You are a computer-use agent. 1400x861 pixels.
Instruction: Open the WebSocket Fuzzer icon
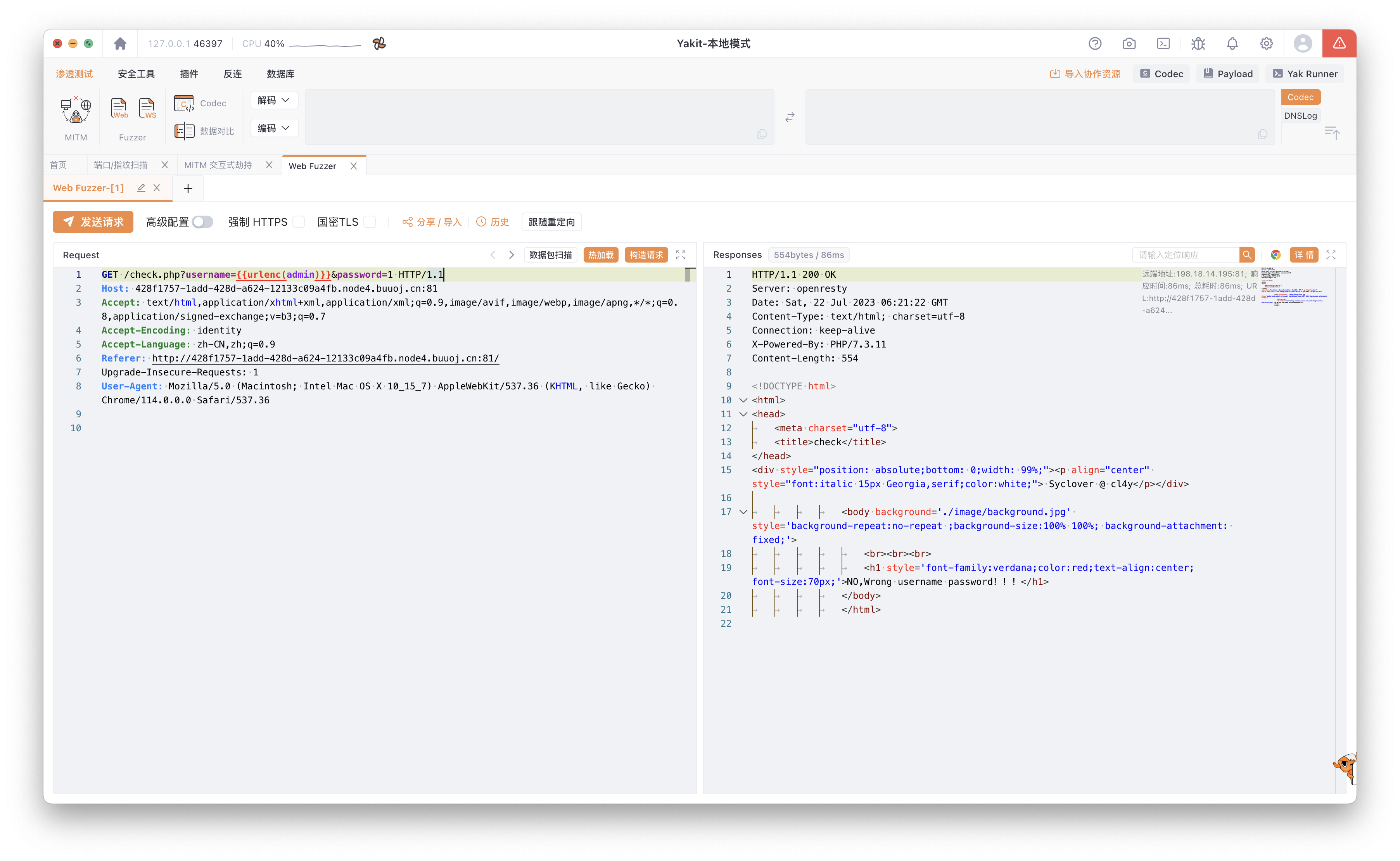[147, 108]
